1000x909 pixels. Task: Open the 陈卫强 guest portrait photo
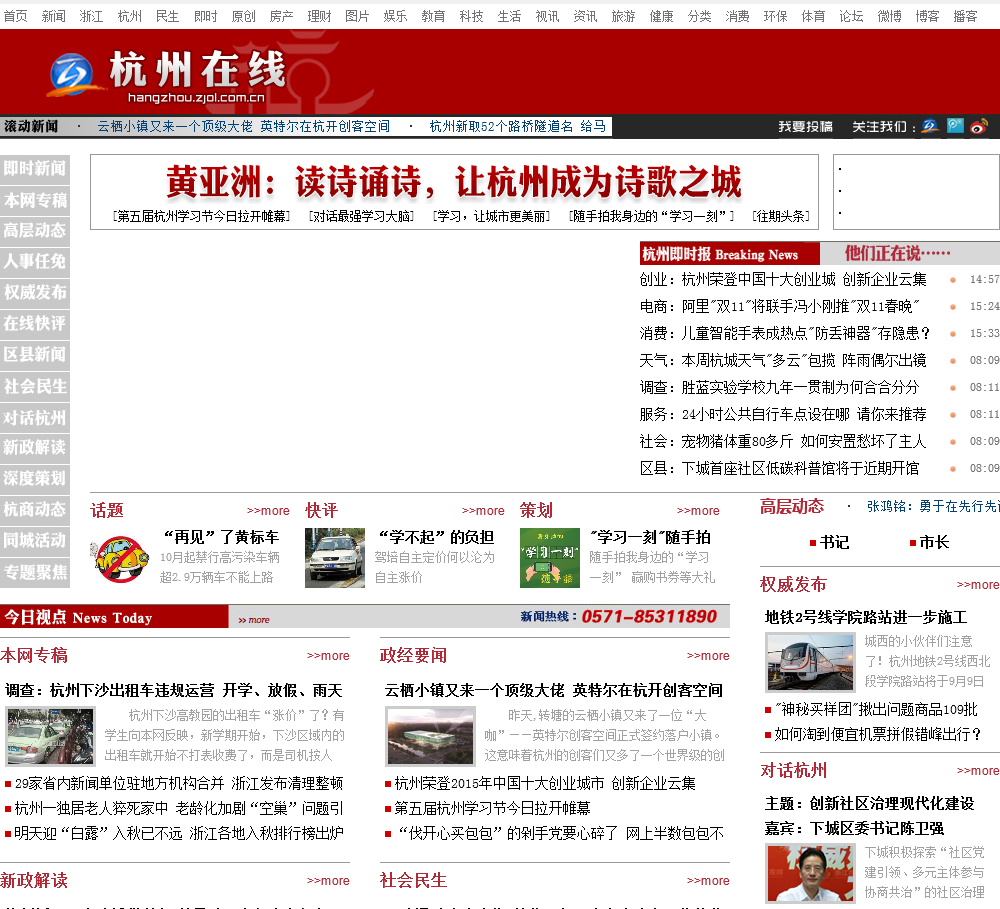(810, 873)
